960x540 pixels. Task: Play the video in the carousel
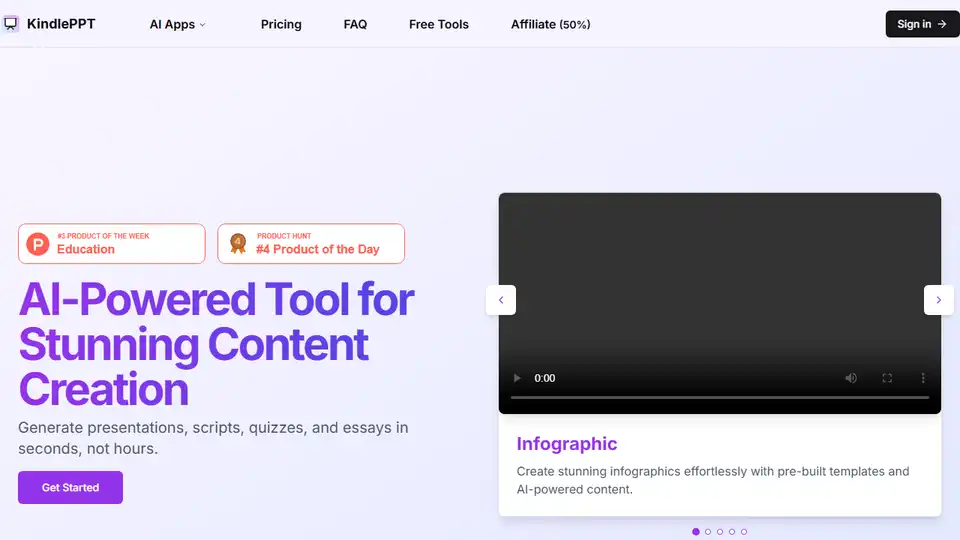tap(517, 378)
